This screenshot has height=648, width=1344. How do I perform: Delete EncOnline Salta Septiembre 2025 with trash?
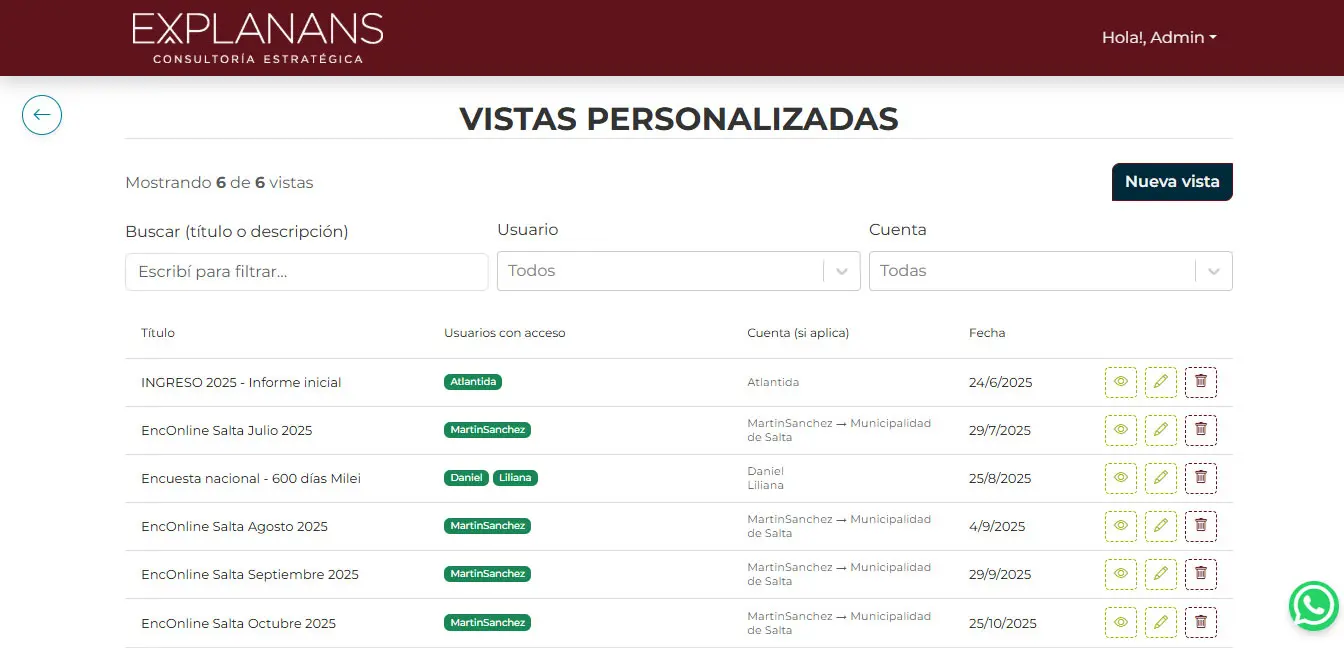click(x=1201, y=574)
